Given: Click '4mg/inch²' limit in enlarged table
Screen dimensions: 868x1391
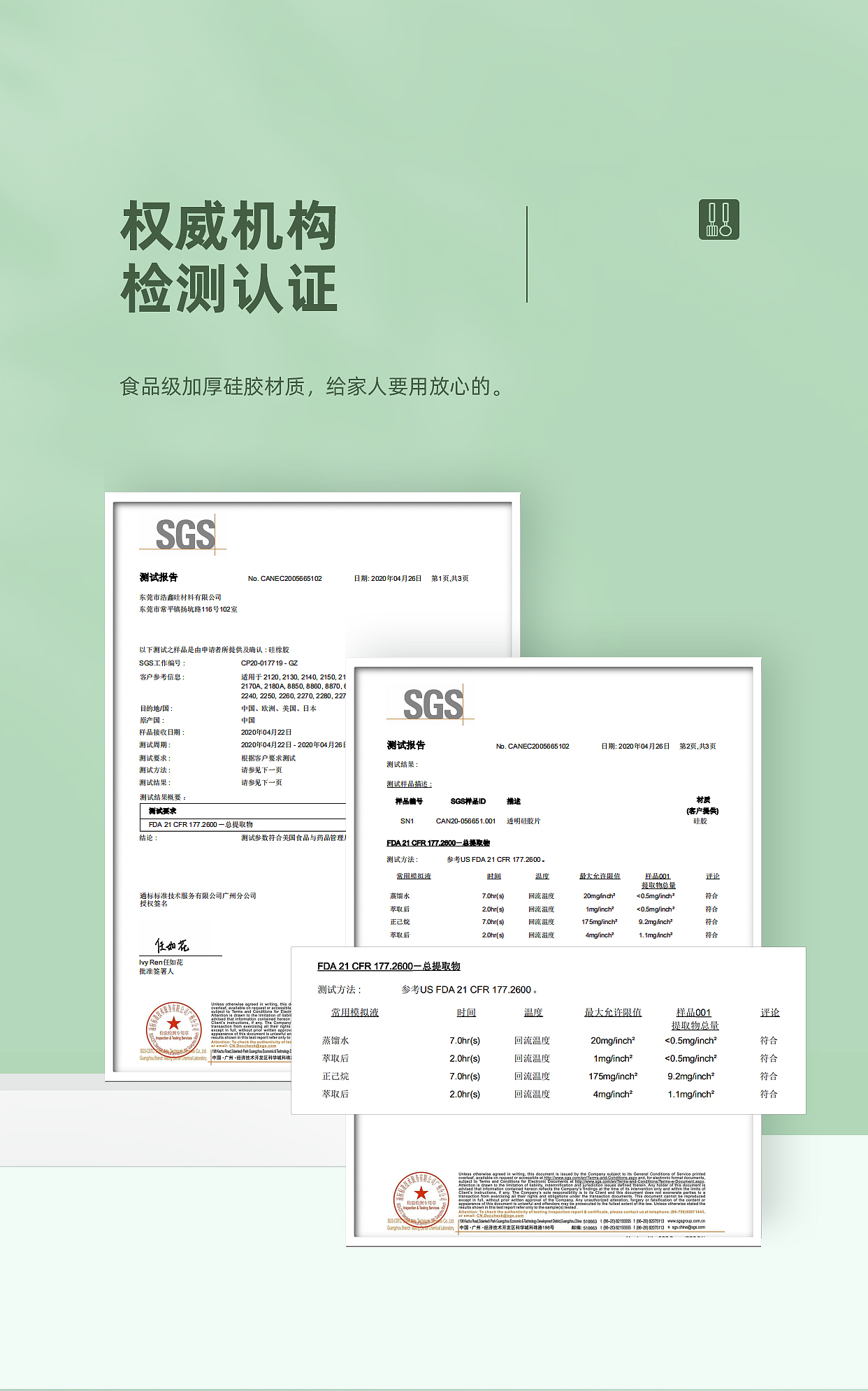Looking at the screenshot, I should 613,1095.
